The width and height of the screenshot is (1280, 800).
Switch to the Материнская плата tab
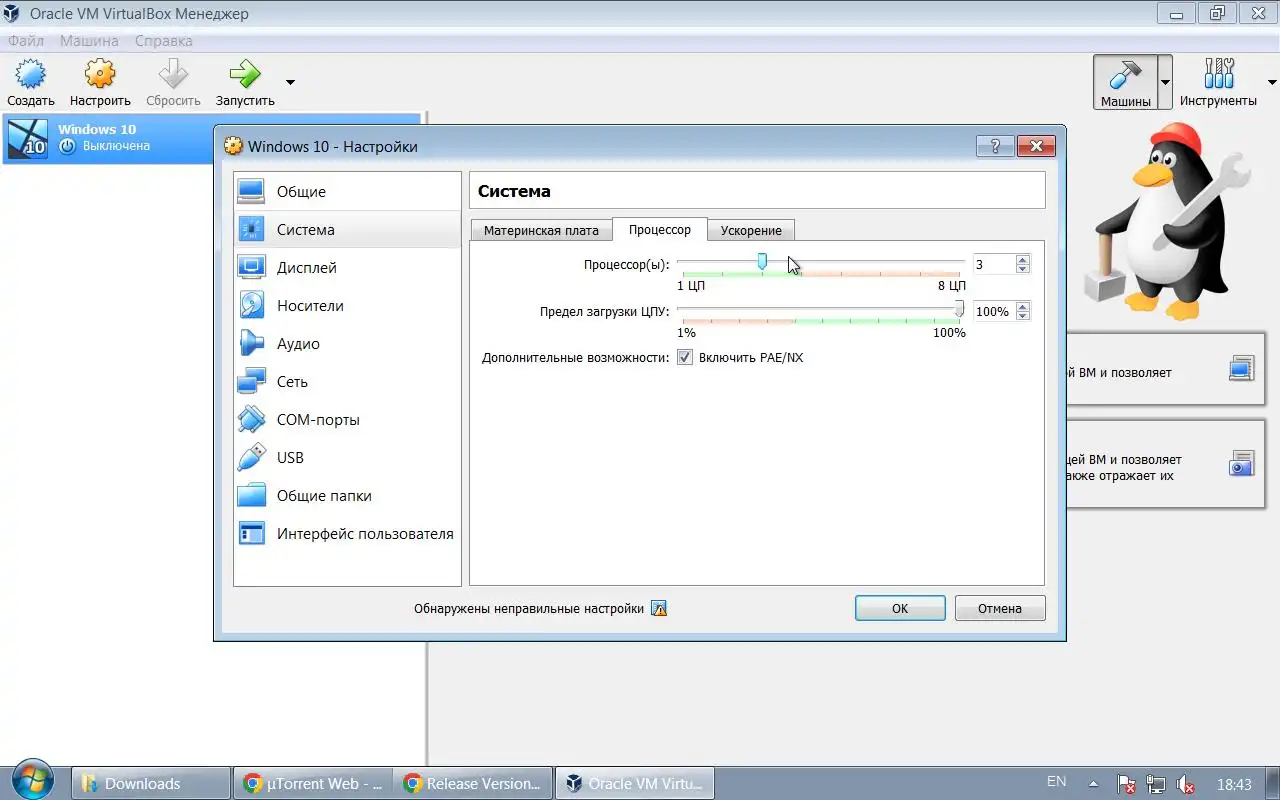541,230
